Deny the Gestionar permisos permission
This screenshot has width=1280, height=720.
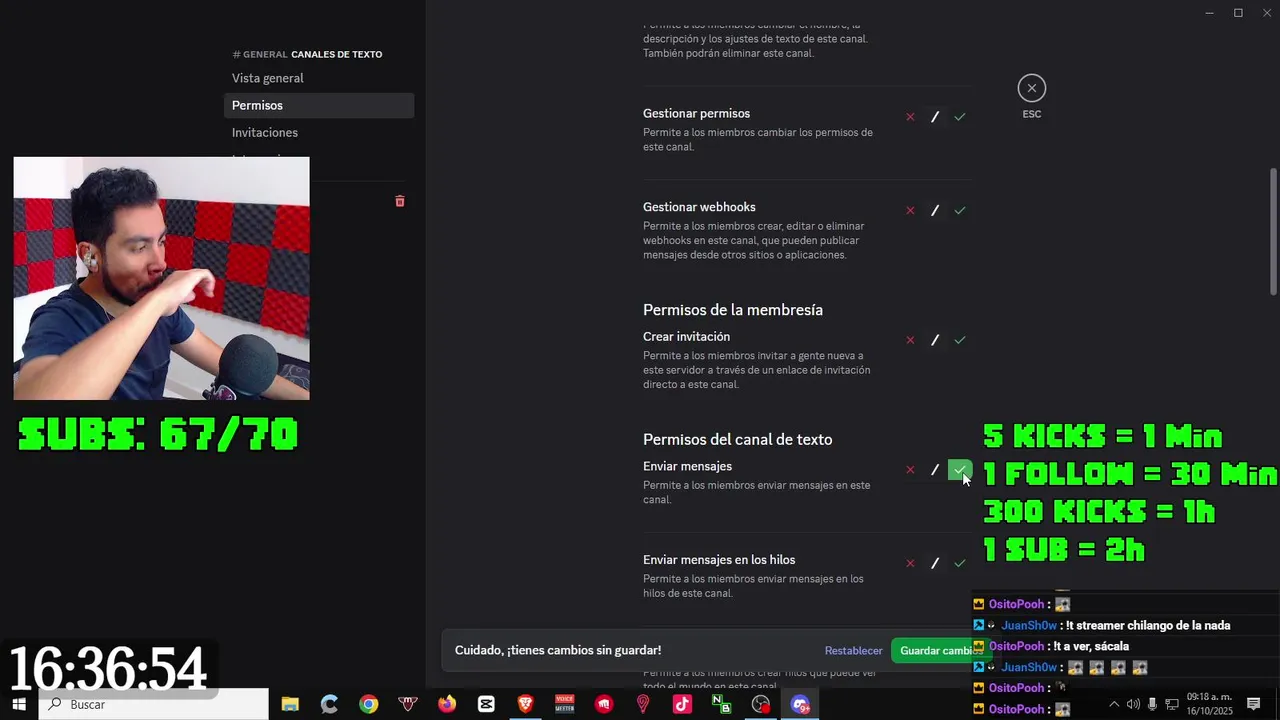[910, 117]
